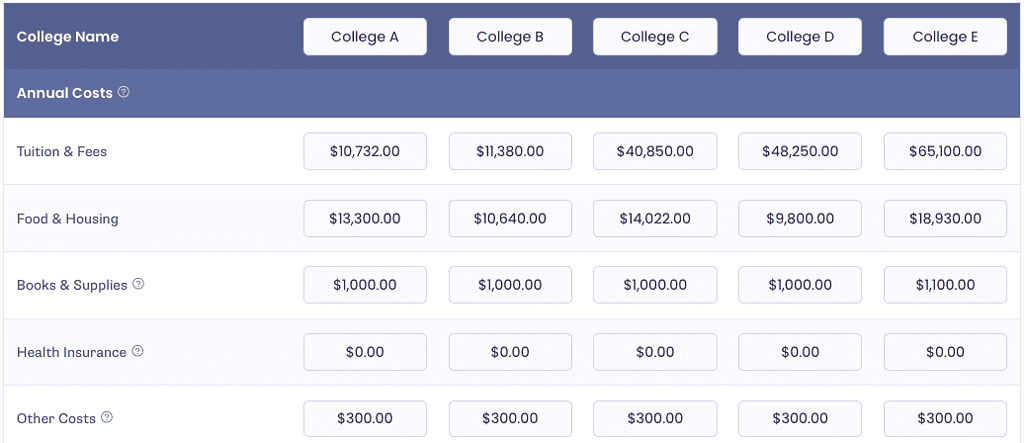
Task: Select College E Health Insurance $0.00 box
Action: click(945, 352)
